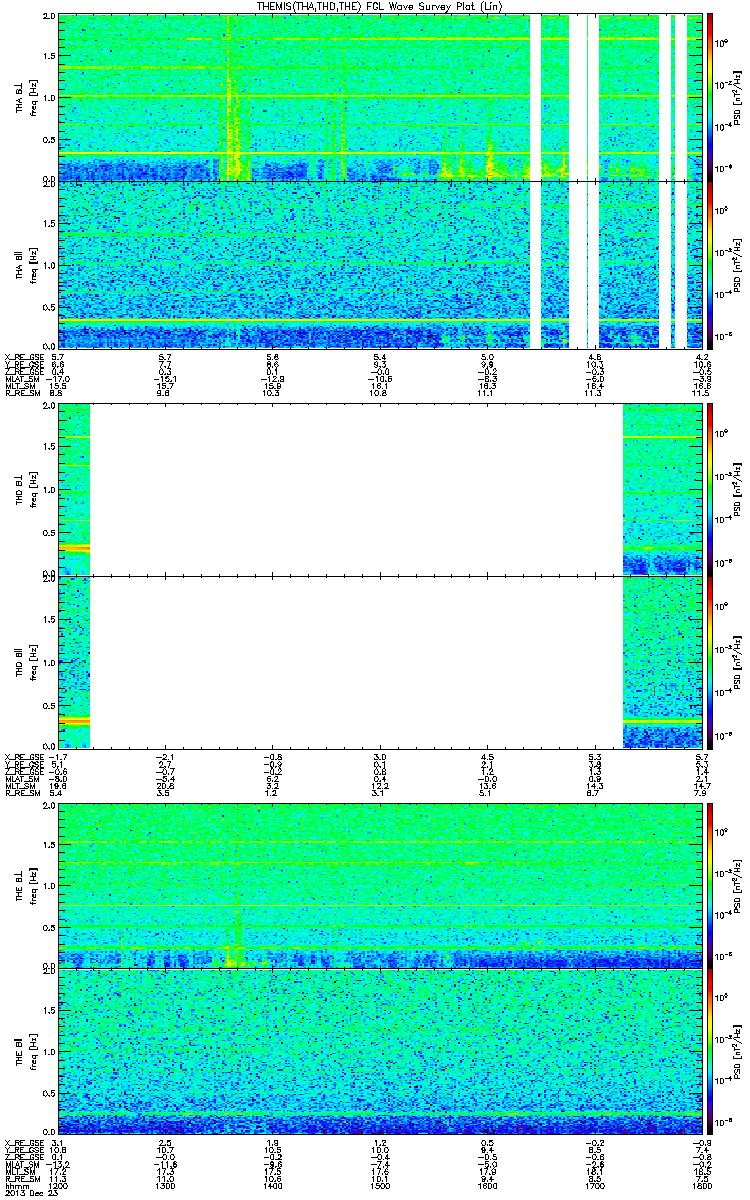The width and height of the screenshot is (750, 1200).
Task: Click the THD BL right data strip
Action: pyautogui.click(x=662, y=489)
